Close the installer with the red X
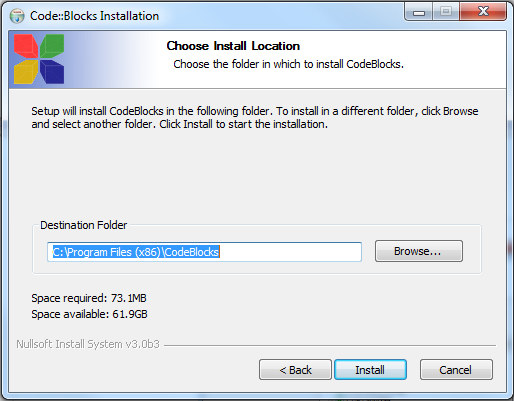This screenshot has width=514, height=401. point(483,12)
